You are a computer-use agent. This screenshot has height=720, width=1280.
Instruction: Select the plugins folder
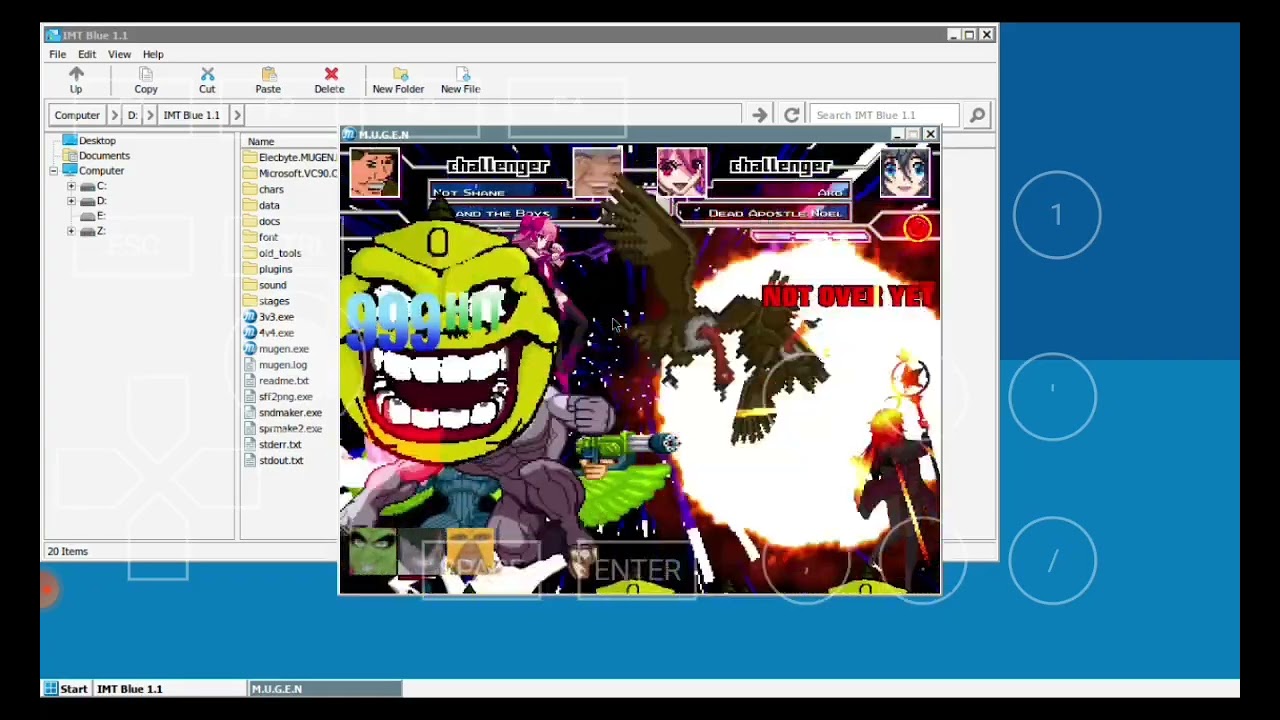269,269
